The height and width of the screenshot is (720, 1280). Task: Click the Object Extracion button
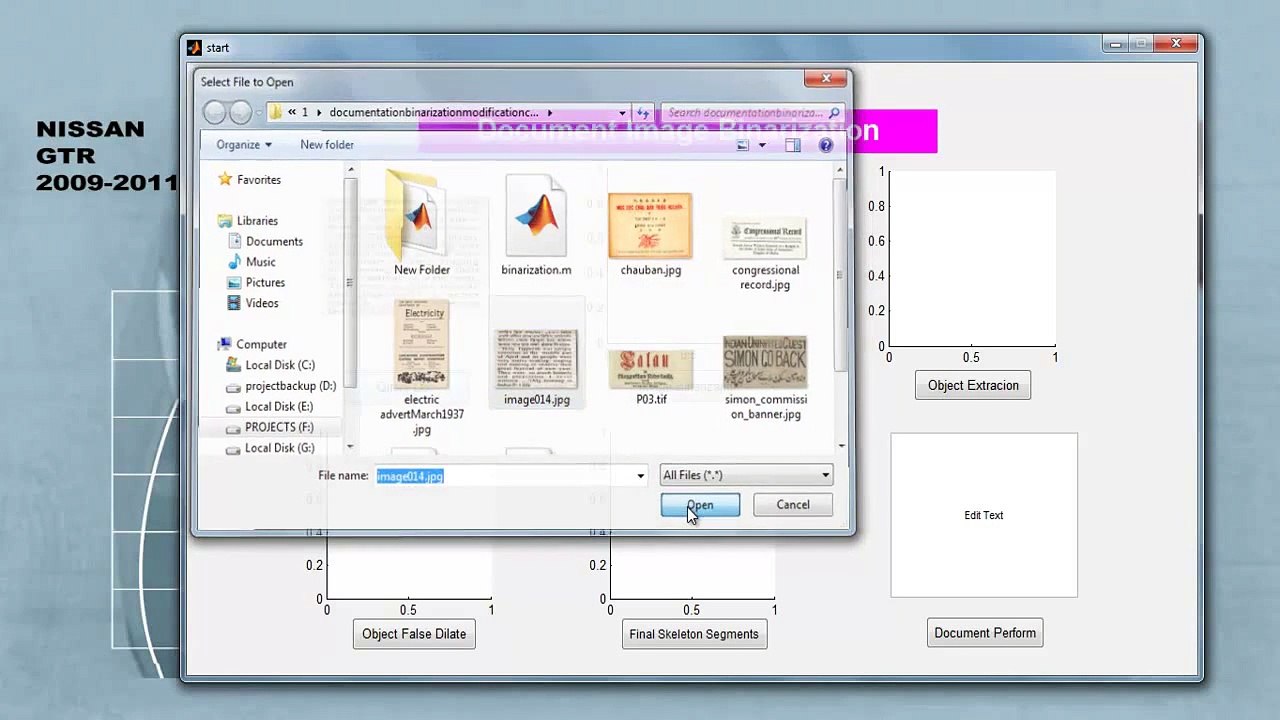click(x=973, y=386)
